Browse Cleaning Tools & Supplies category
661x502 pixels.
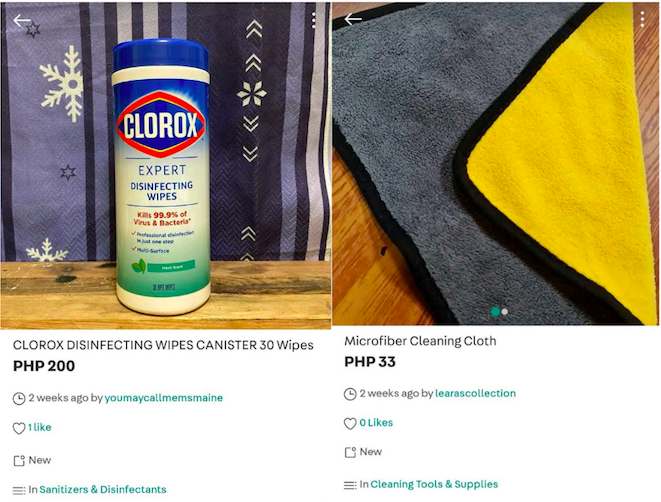[x=434, y=484]
